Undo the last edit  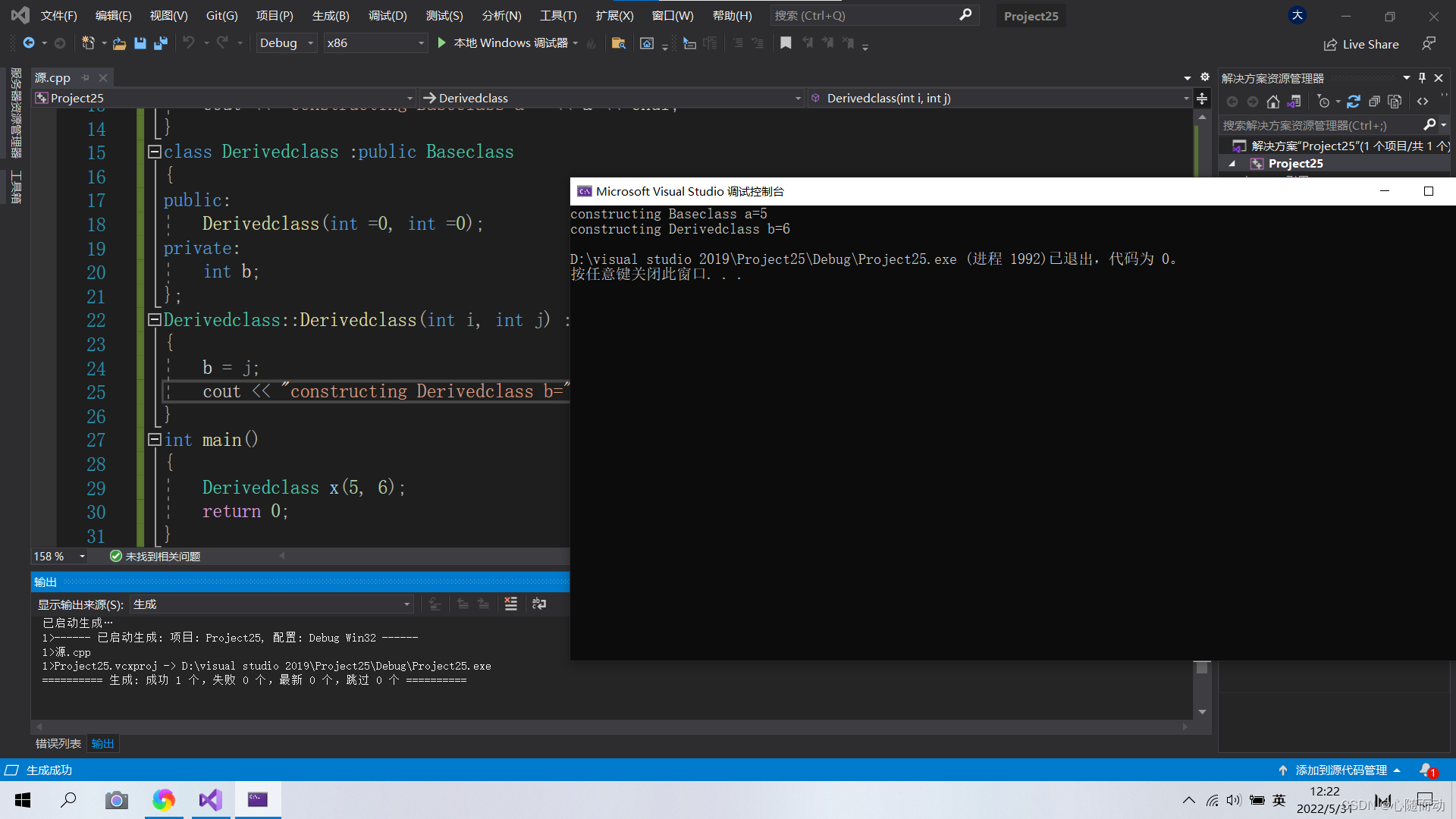pos(189,43)
